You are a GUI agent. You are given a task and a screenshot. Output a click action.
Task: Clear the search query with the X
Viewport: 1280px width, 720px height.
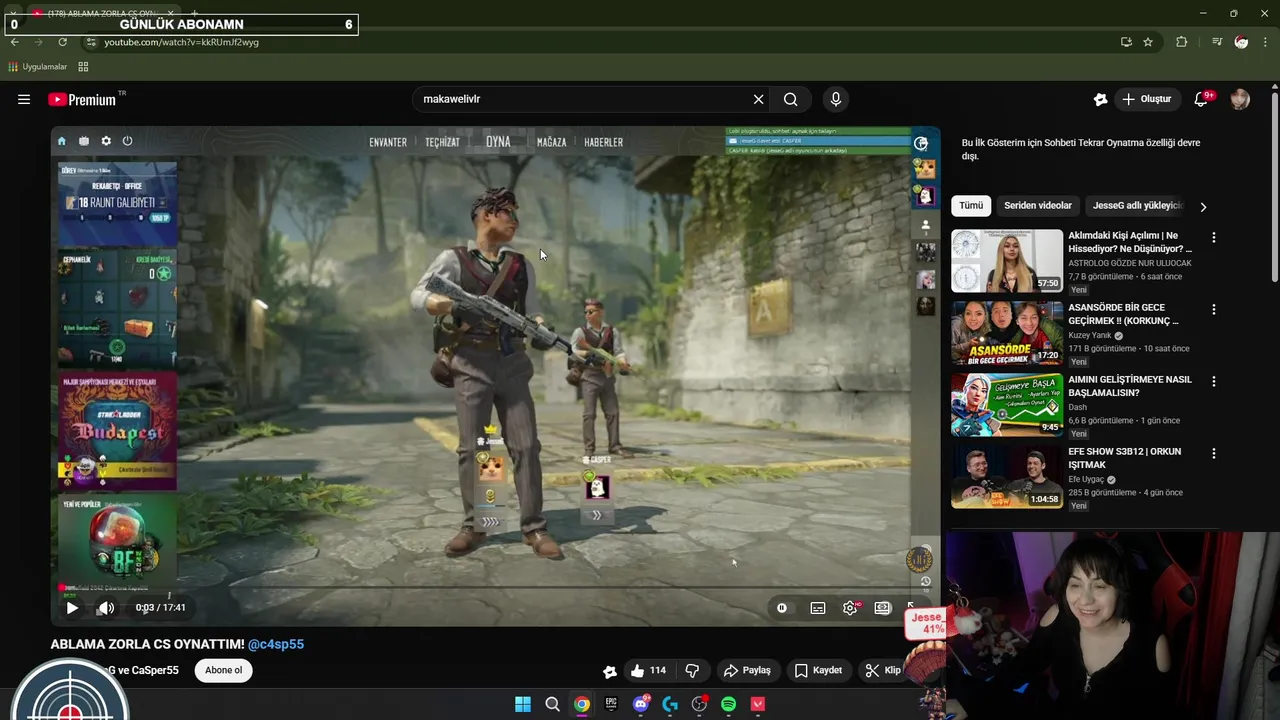pos(758,99)
